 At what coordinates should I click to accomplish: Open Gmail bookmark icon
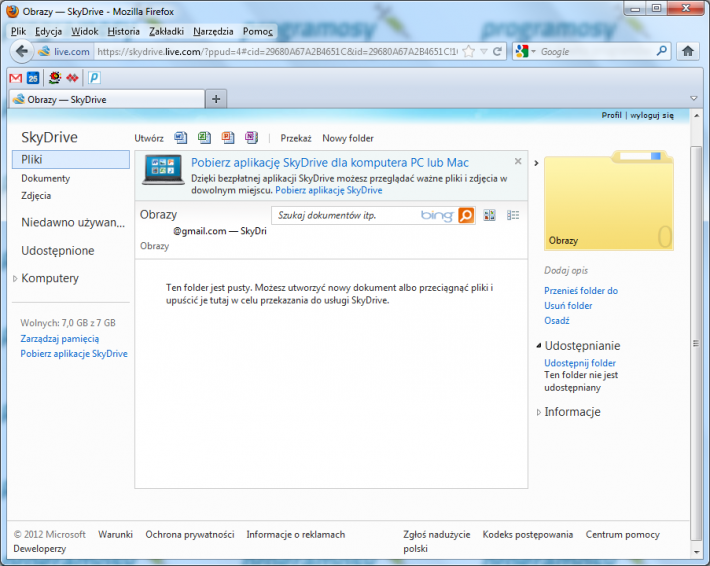(15, 78)
